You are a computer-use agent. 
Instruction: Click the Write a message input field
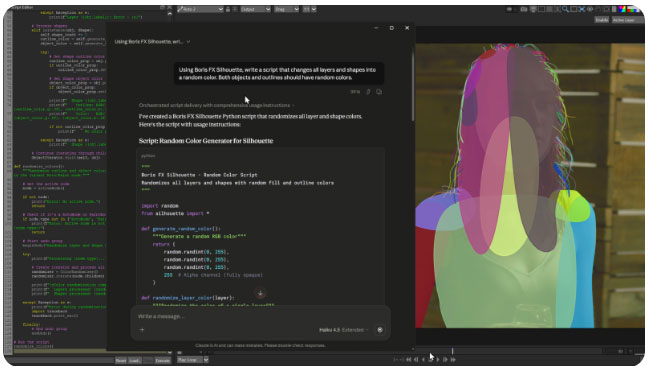[260, 316]
